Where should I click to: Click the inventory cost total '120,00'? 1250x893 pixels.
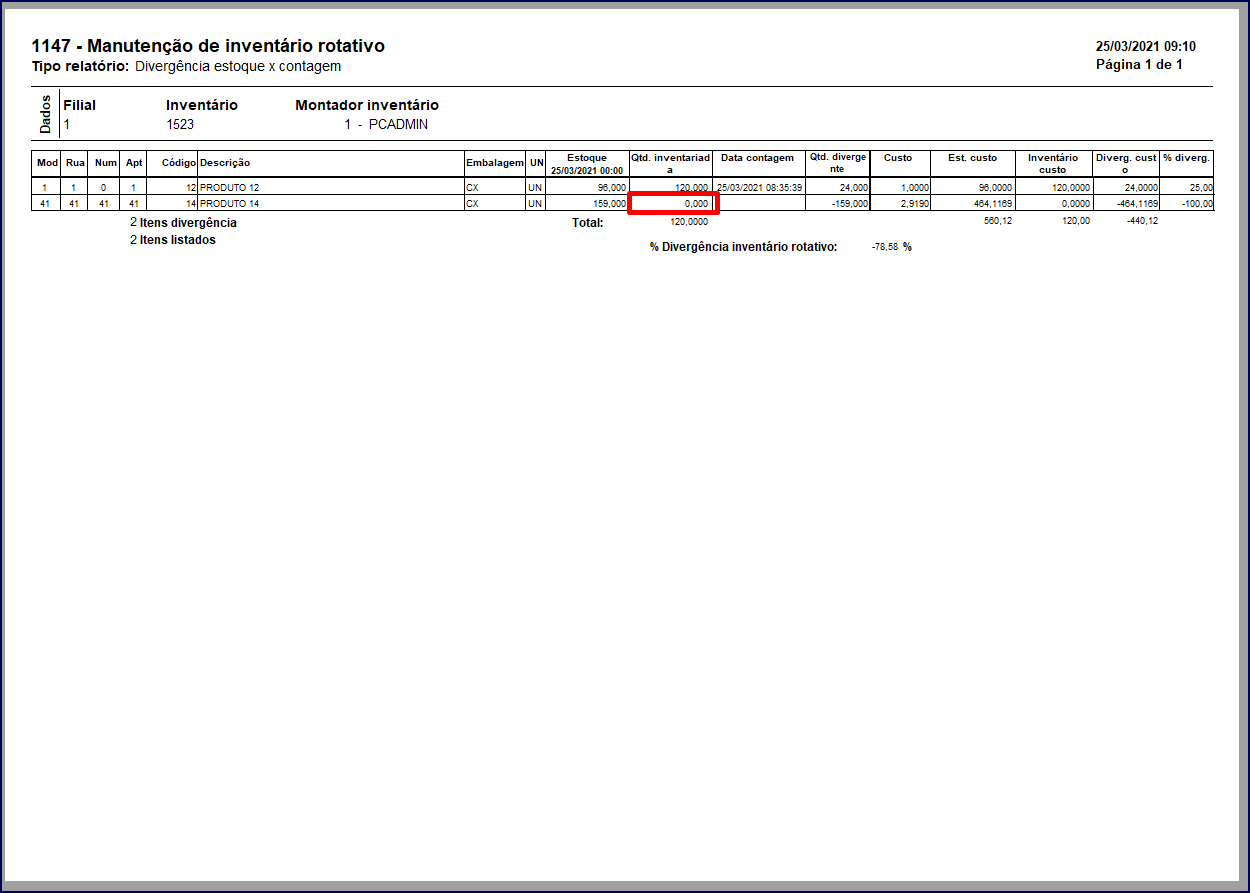click(x=1076, y=221)
